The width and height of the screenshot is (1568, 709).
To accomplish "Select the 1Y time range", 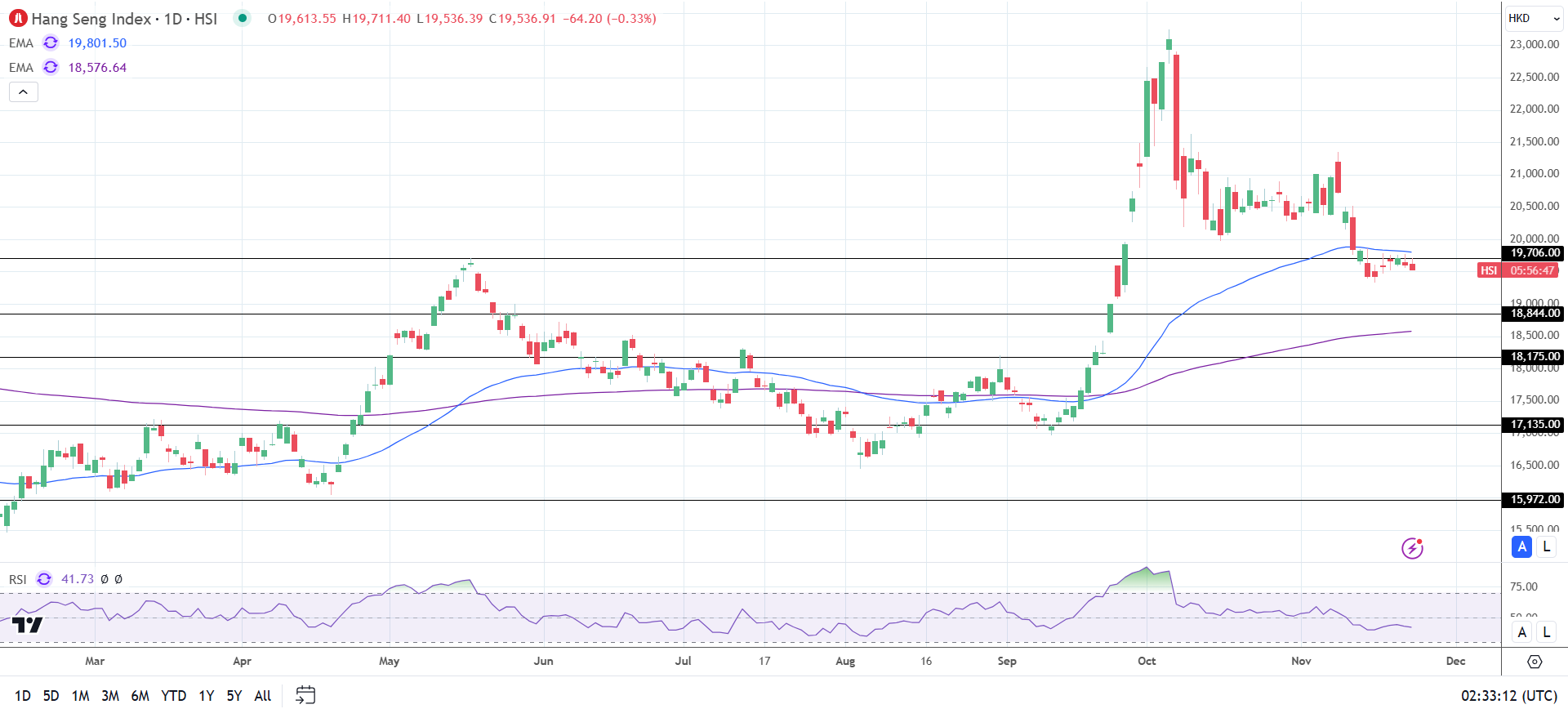I will tap(207, 696).
